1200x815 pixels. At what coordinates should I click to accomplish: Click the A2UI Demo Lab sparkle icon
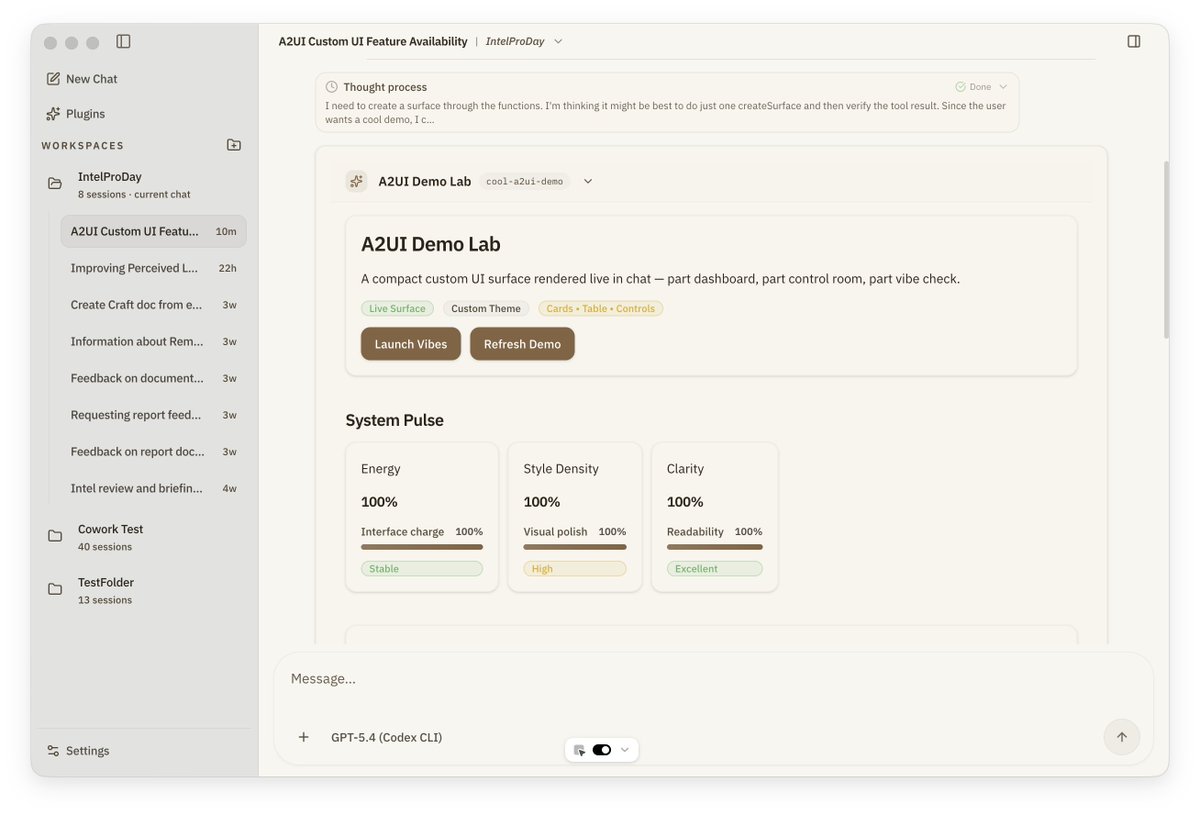[356, 181]
